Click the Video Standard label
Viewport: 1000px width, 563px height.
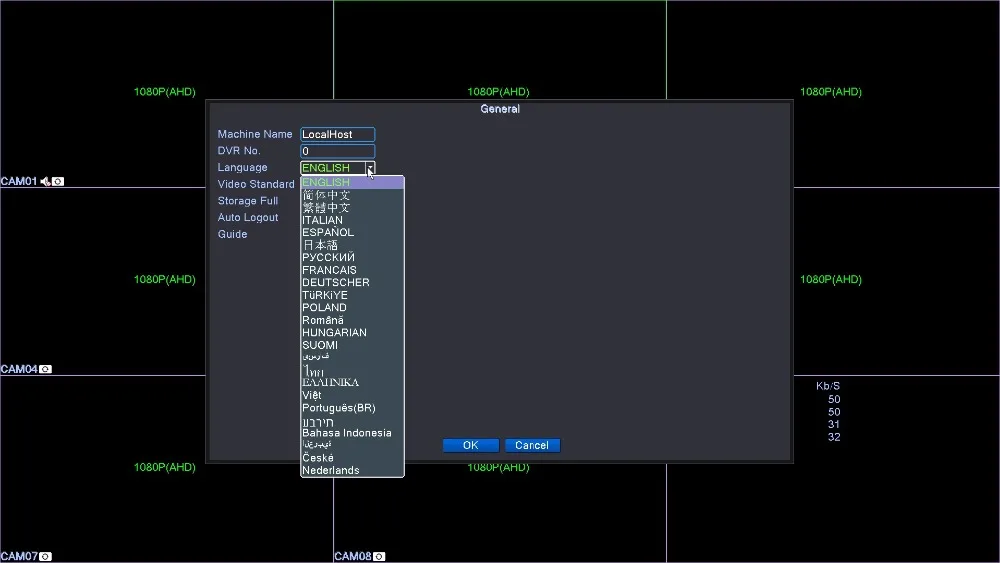pyautogui.click(x=256, y=184)
